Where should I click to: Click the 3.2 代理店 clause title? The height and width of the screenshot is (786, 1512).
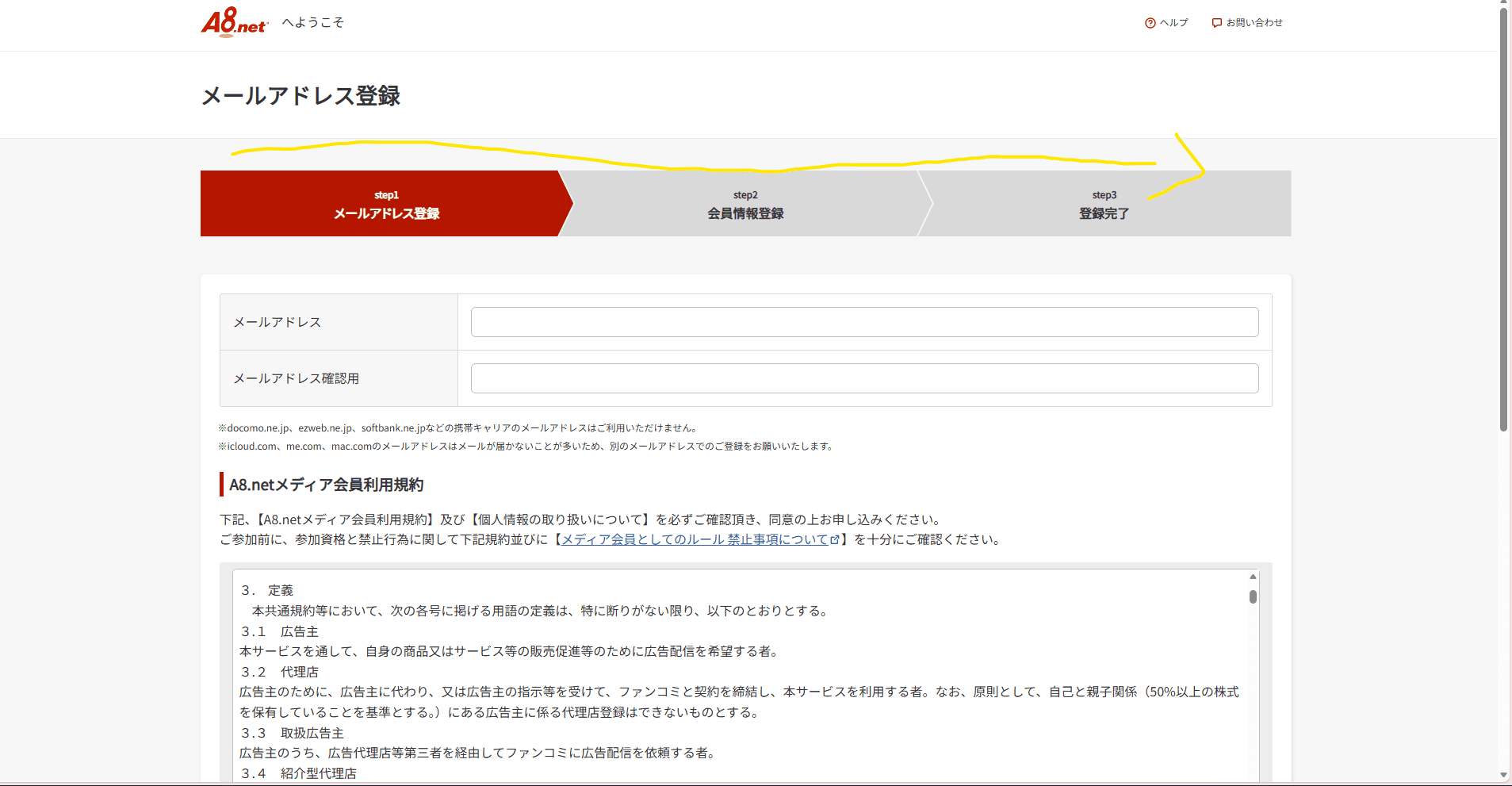click(280, 672)
